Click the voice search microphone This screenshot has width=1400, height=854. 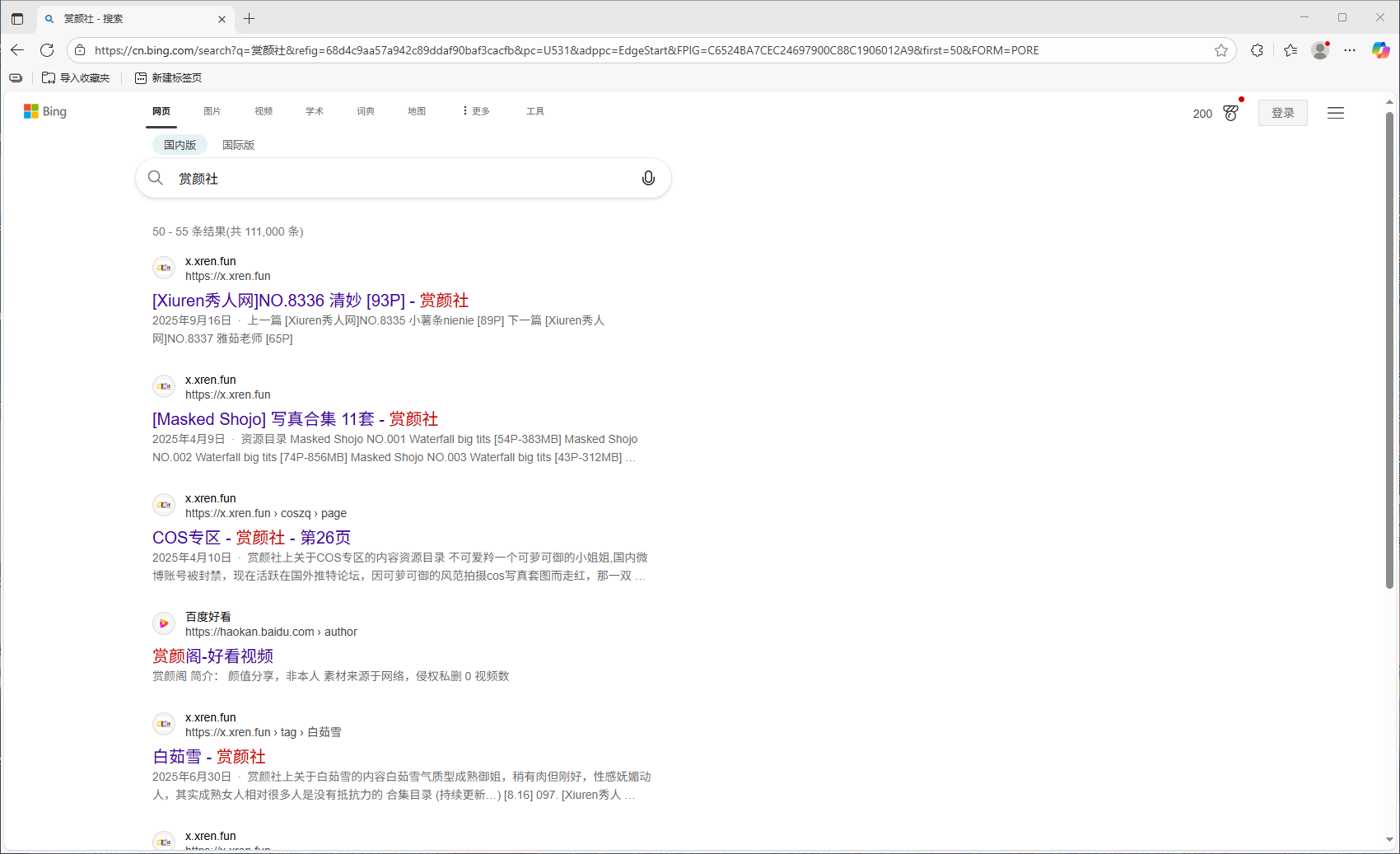click(x=648, y=178)
